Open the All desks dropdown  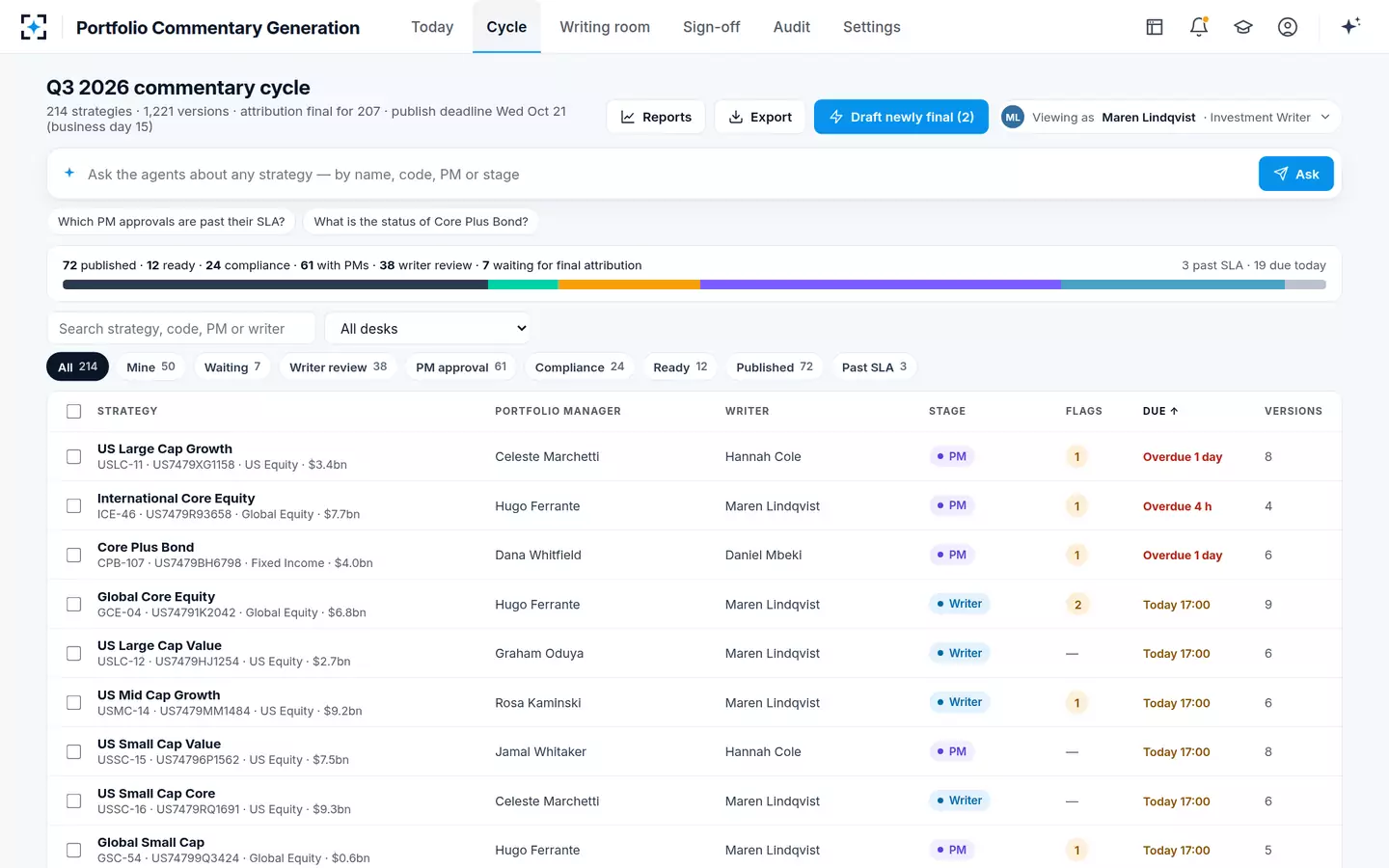pyautogui.click(x=428, y=329)
